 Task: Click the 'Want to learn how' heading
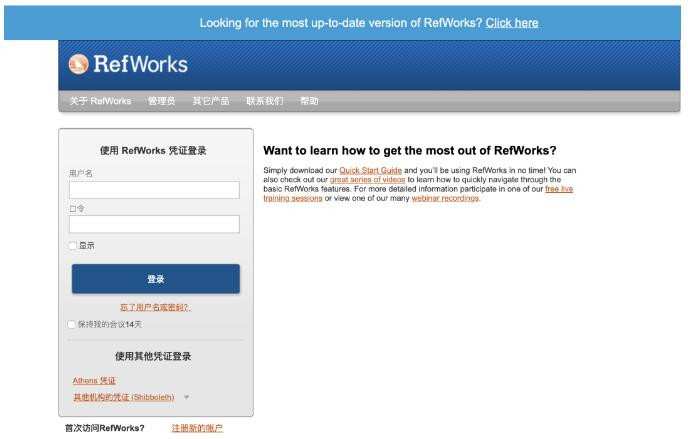tap(410, 150)
